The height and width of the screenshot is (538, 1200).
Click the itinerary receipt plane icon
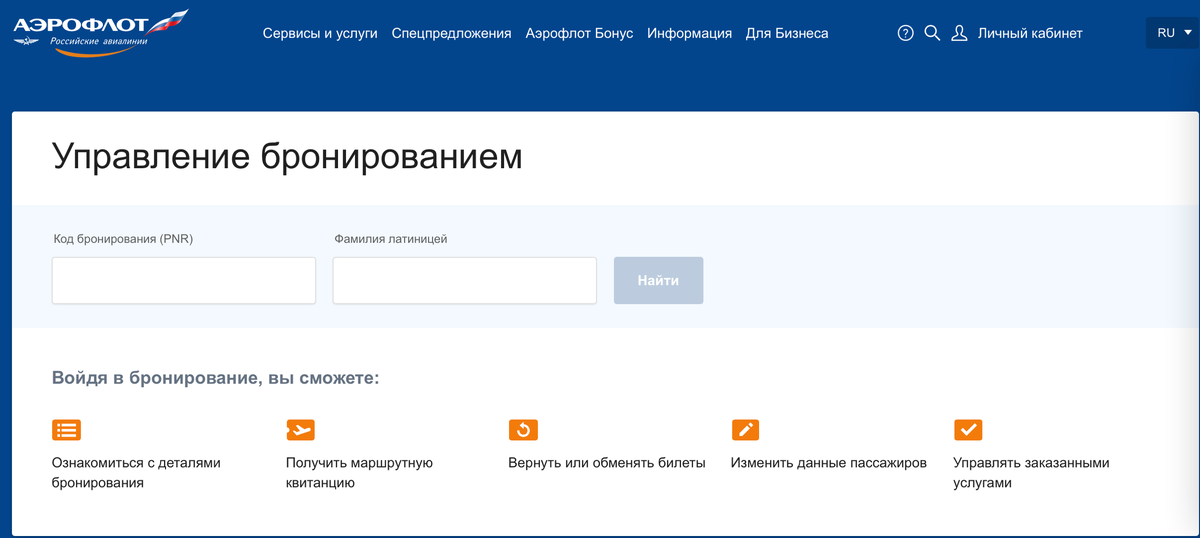(x=300, y=430)
